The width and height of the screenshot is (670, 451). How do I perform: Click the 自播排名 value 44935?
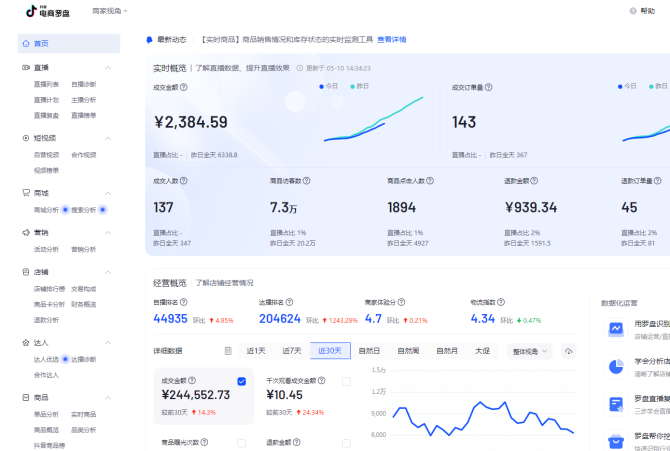click(x=170, y=319)
